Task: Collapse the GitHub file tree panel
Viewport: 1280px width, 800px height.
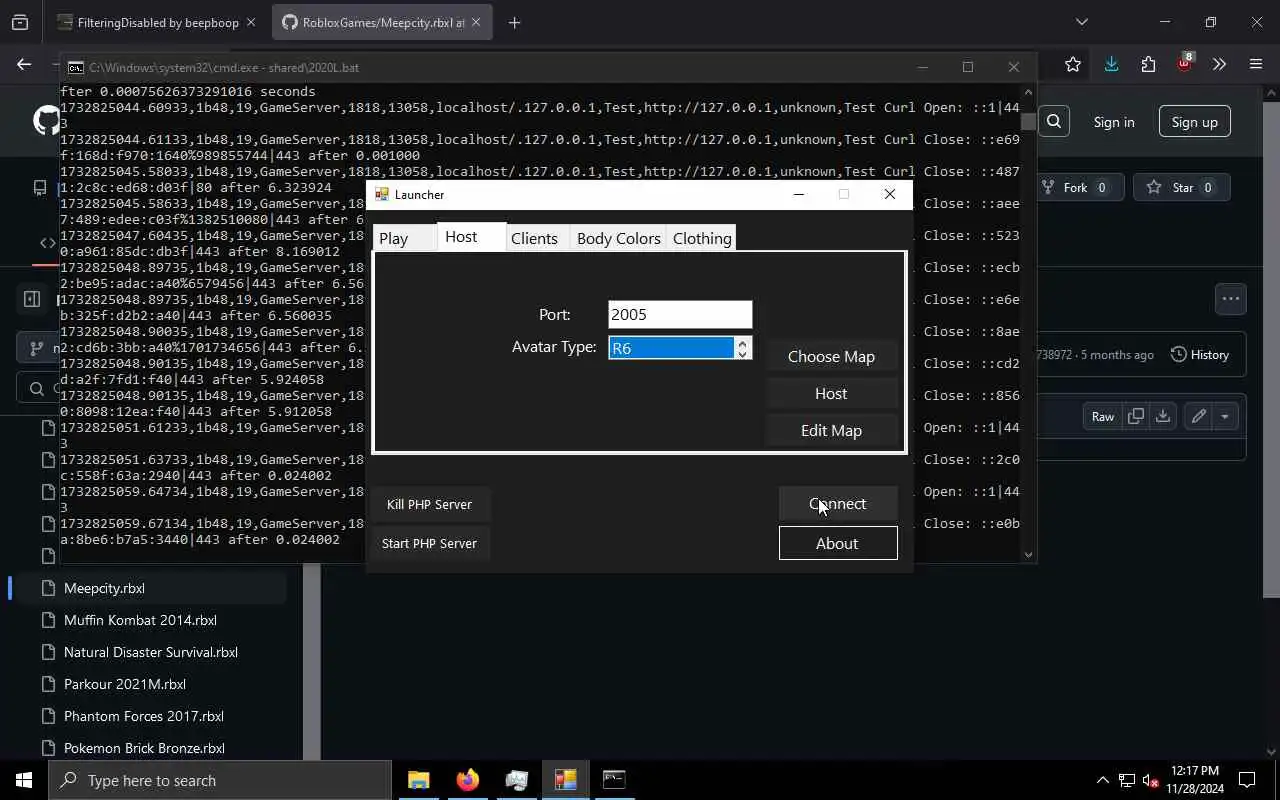Action: [32, 298]
